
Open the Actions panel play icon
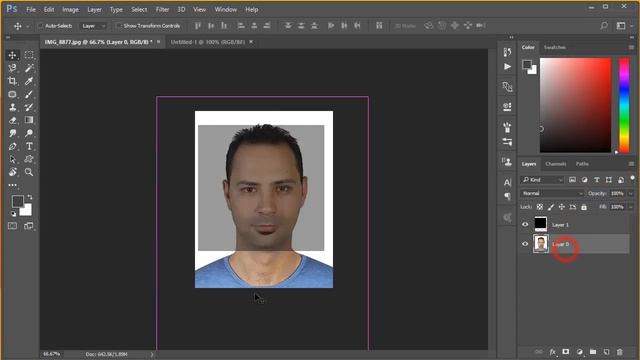tap(507, 67)
